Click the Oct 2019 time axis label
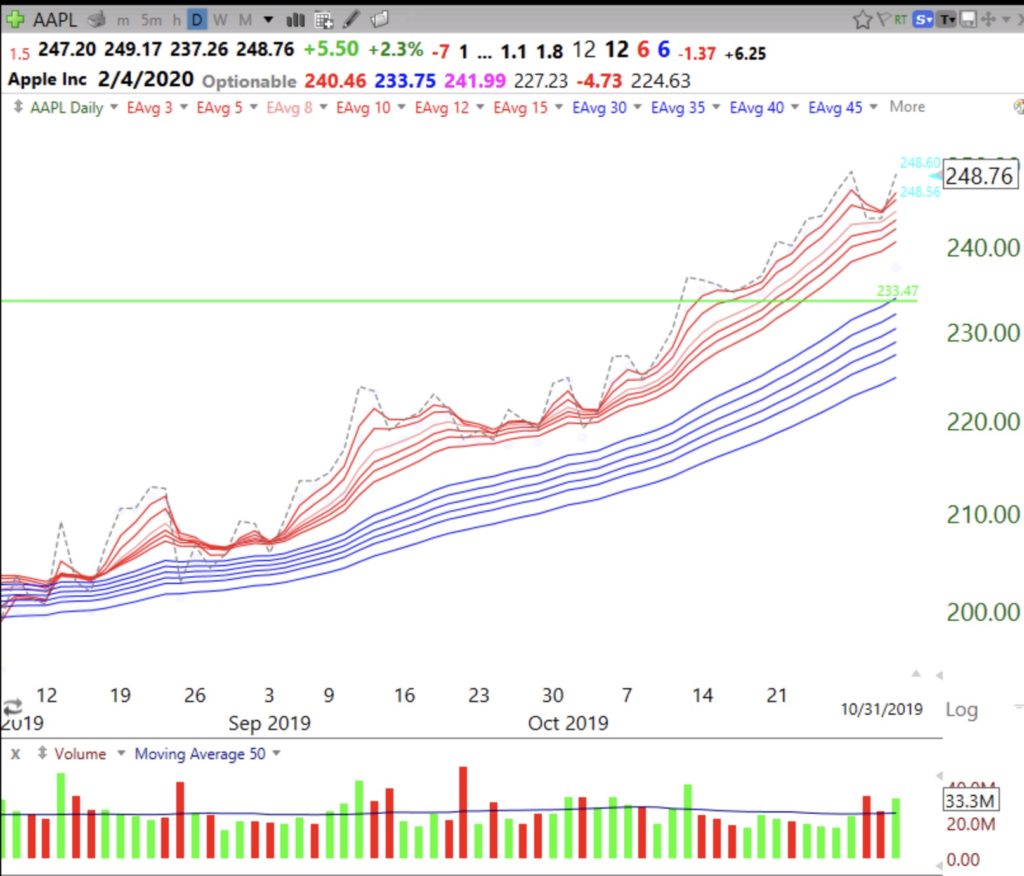This screenshot has width=1024, height=876. click(x=568, y=723)
